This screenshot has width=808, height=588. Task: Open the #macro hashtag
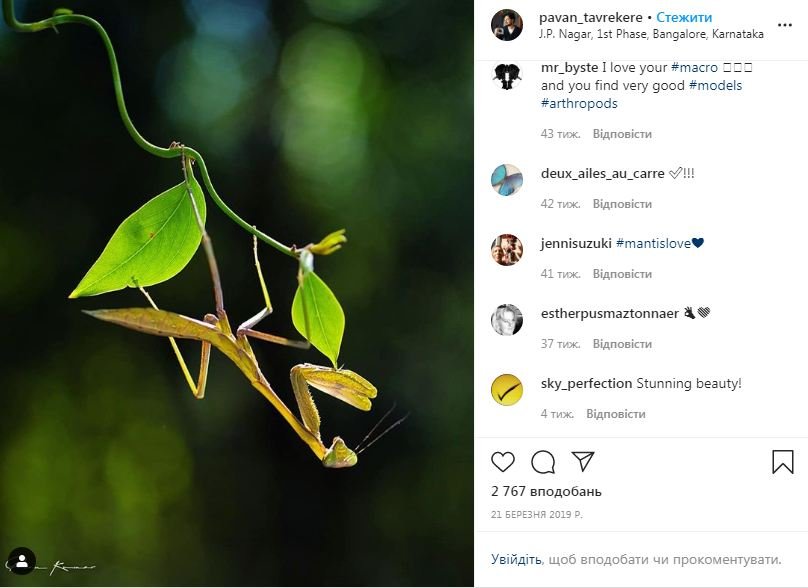[694, 68]
